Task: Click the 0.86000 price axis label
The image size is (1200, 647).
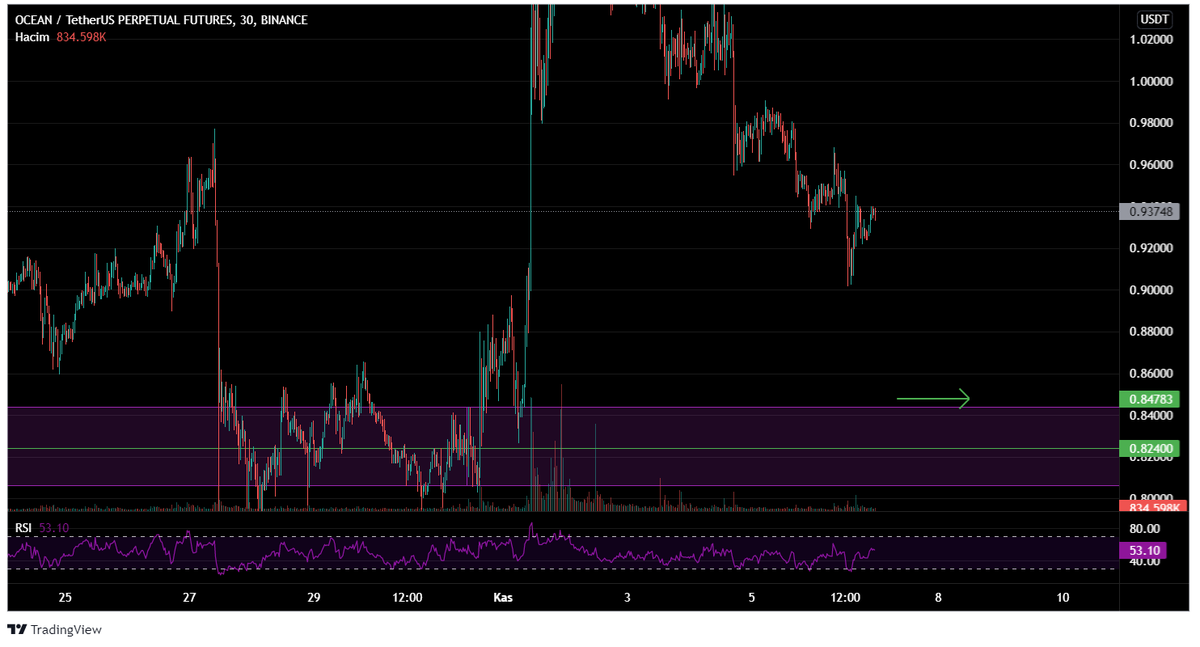Action: pyautogui.click(x=1150, y=373)
